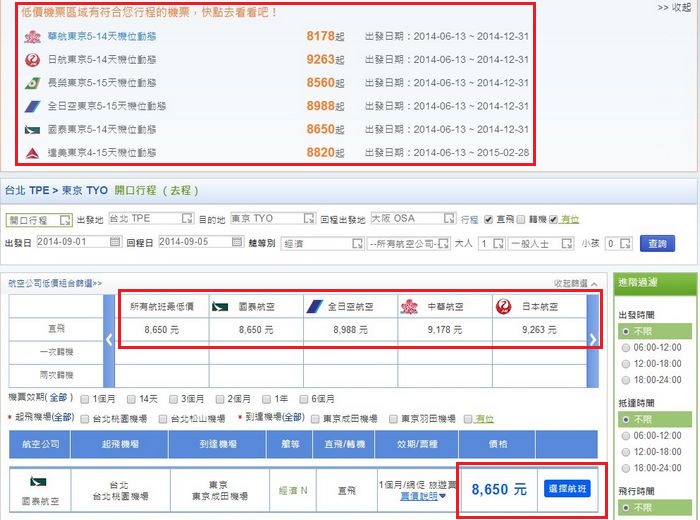The height and width of the screenshot is (520, 700).
Task: Select the 8,988 元 ANA direct fare cell
Action: click(x=350, y=330)
